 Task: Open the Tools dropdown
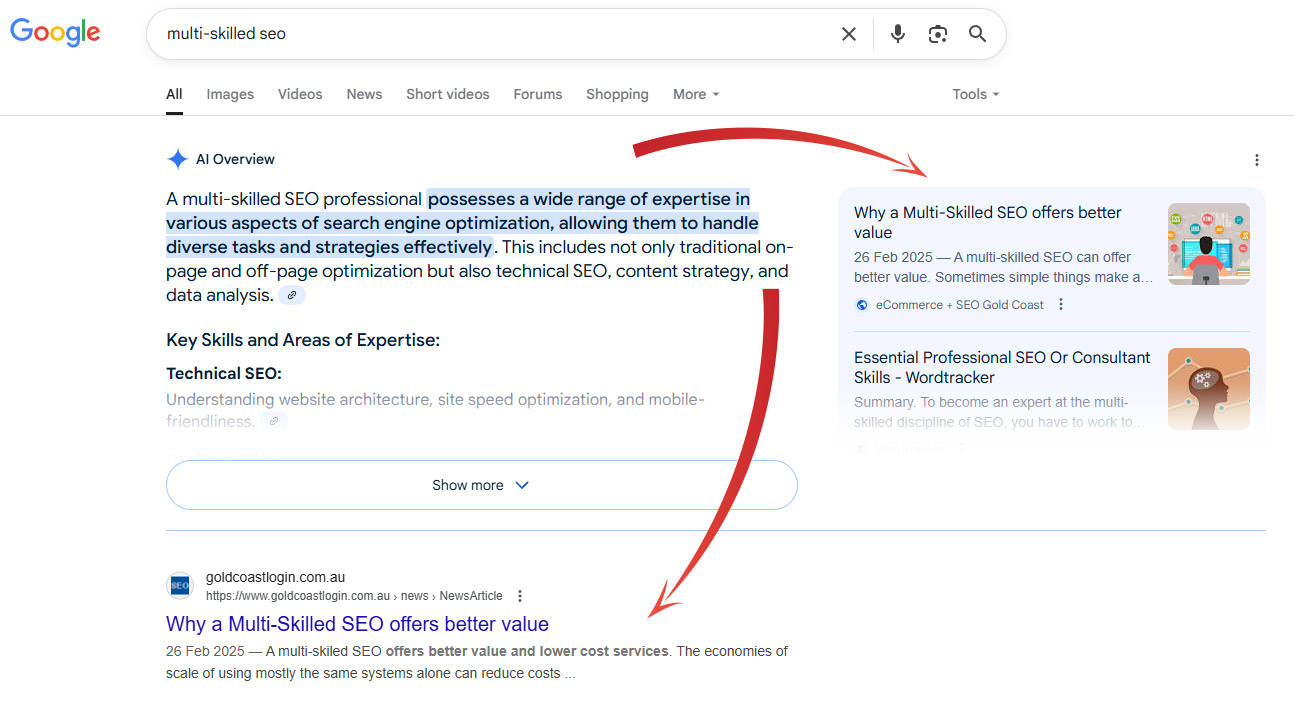pyautogui.click(x=976, y=94)
